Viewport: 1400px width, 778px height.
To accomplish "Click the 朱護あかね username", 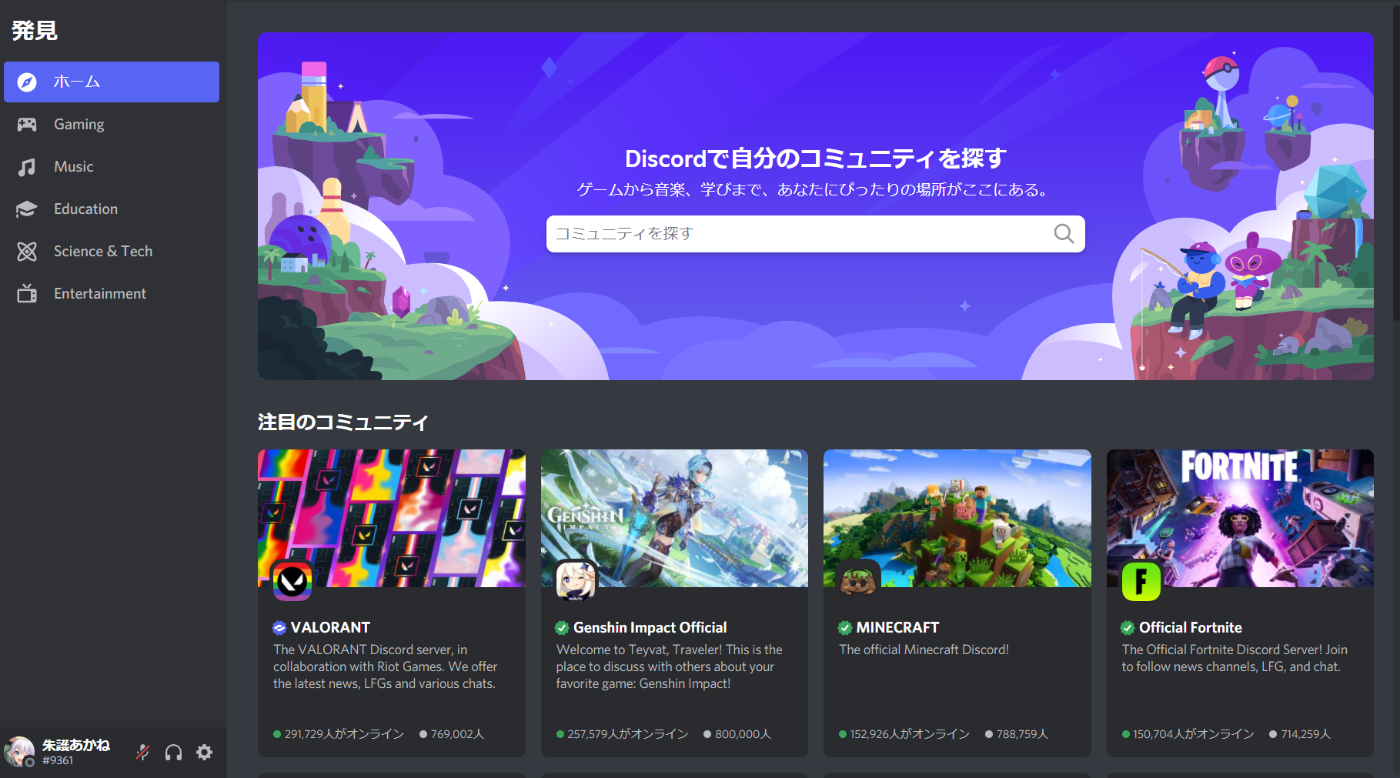I will tap(76, 746).
